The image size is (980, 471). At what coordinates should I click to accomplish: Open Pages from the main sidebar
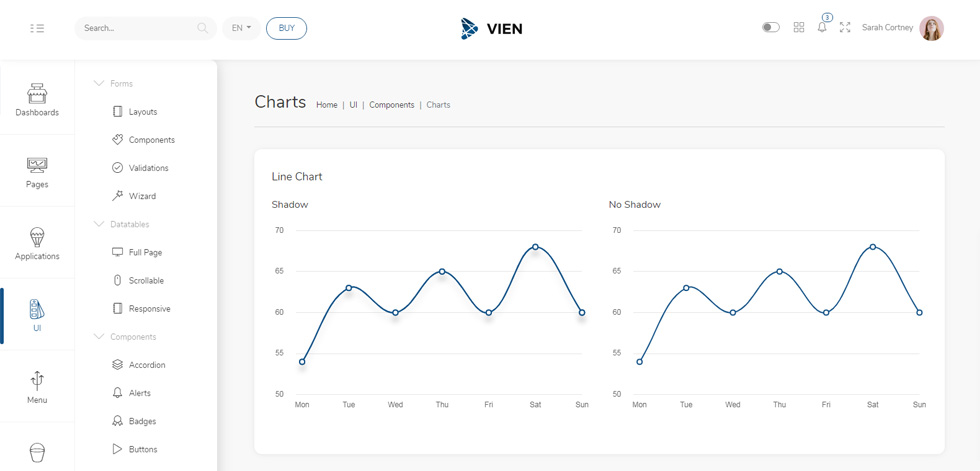pyautogui.click(x=37, y=172)
